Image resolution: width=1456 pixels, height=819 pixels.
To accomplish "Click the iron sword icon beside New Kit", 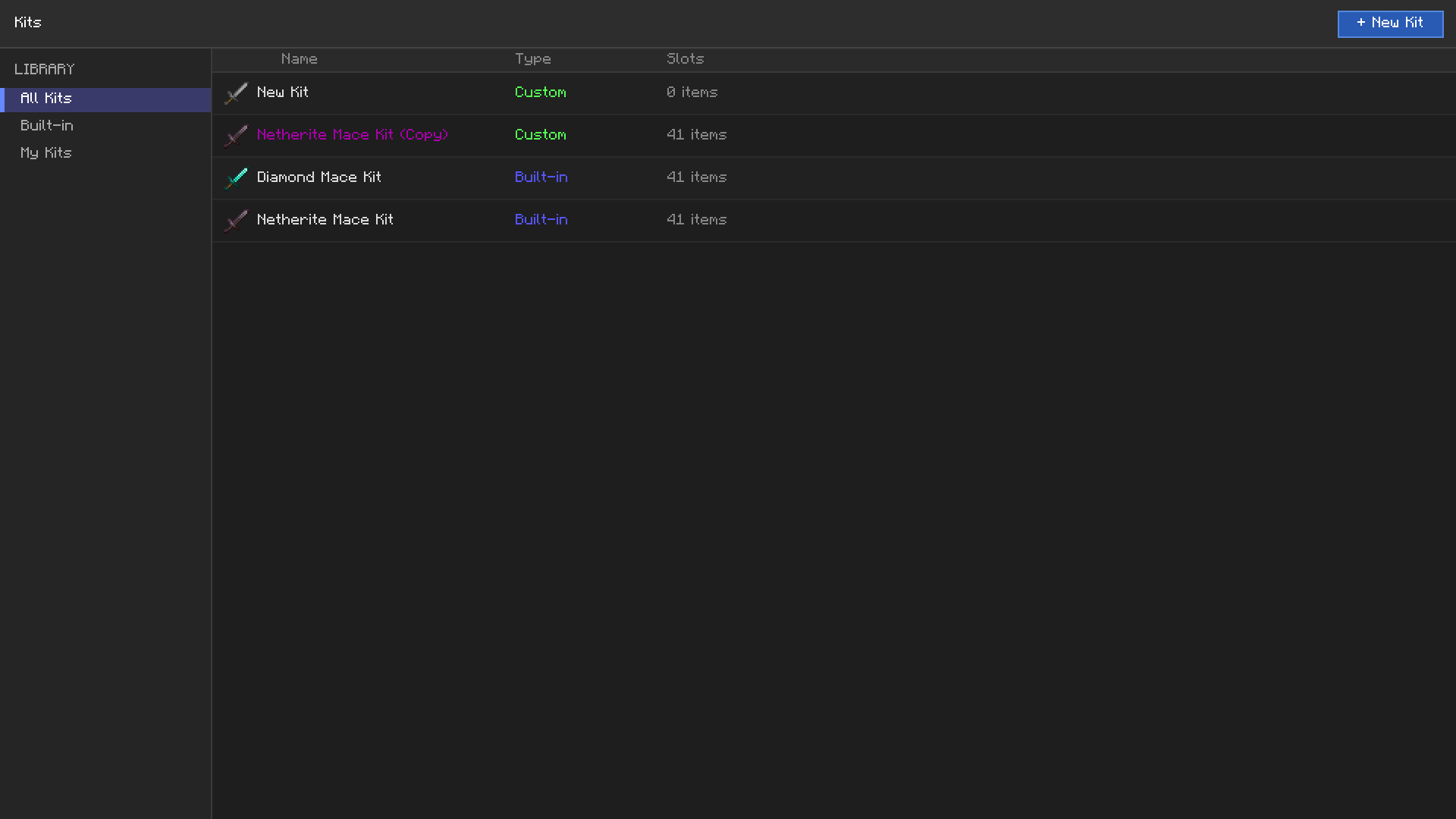I will click(236, 93).
